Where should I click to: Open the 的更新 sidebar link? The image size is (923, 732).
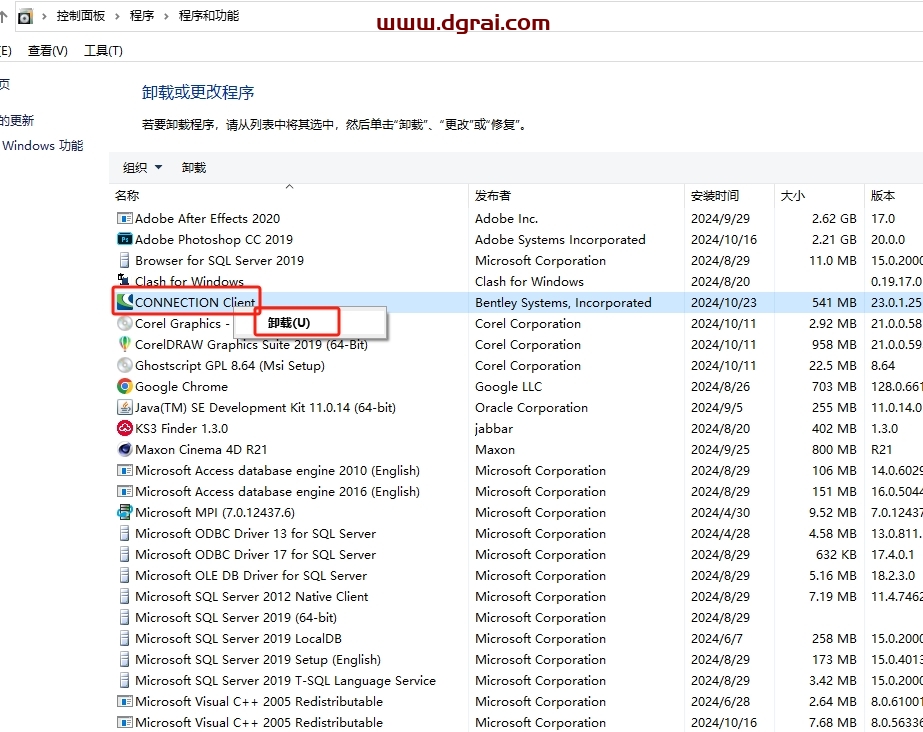[x=17, y=121]
